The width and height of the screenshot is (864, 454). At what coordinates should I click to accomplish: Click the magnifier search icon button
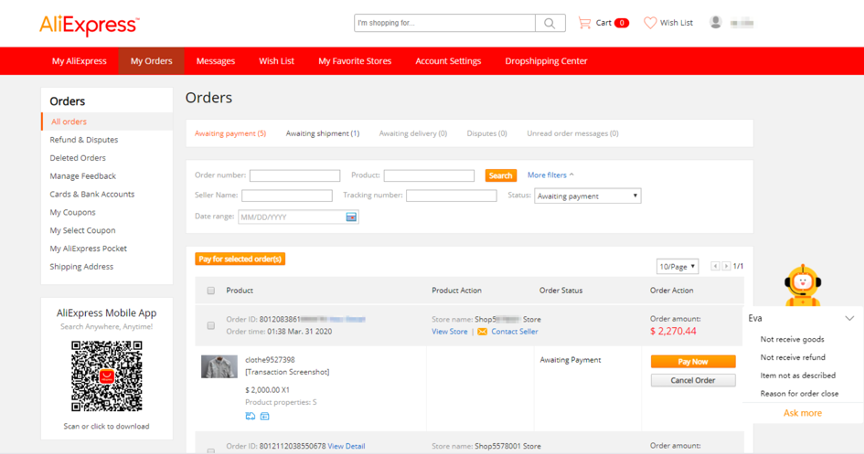click(550, 23)
